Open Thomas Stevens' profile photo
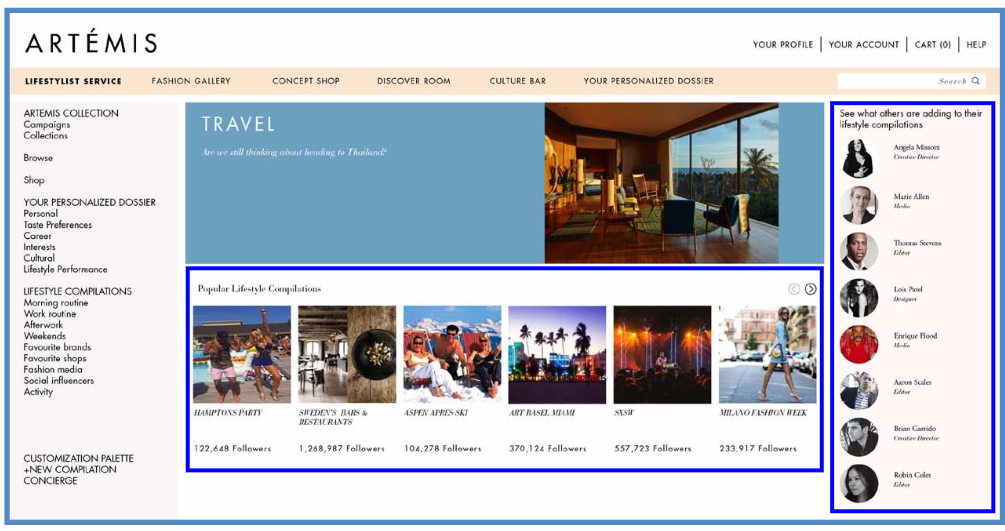1005x531 pixels. [x=858, y=251]
